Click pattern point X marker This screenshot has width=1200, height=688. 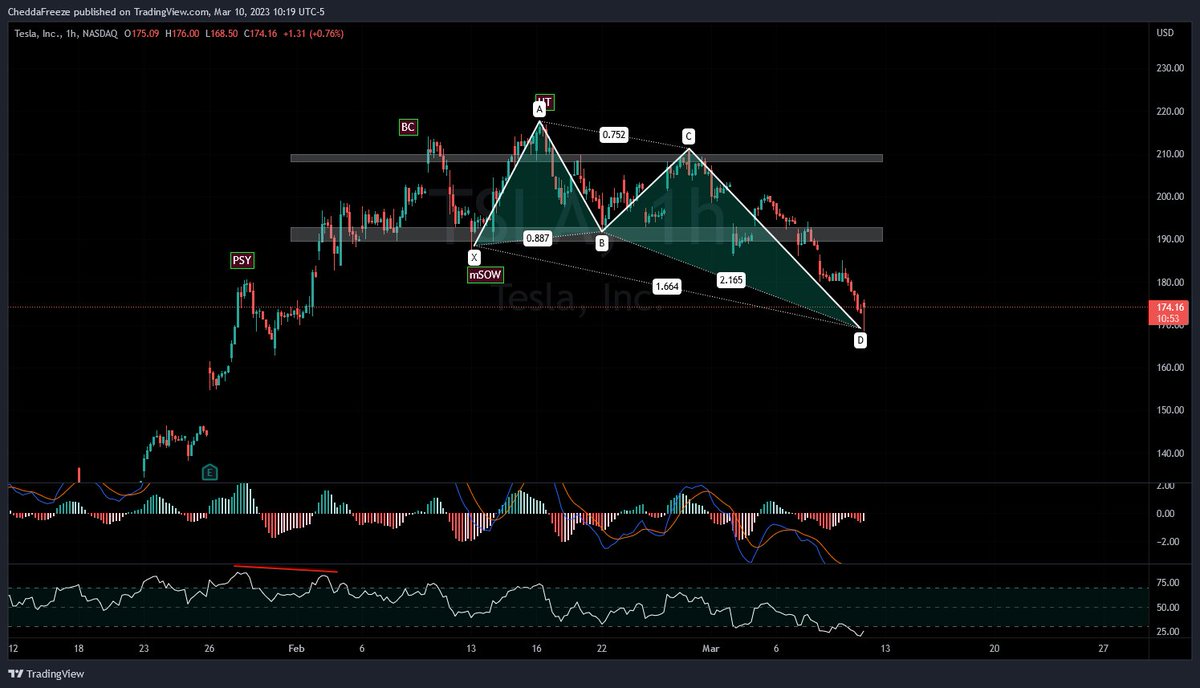point(474,257)
